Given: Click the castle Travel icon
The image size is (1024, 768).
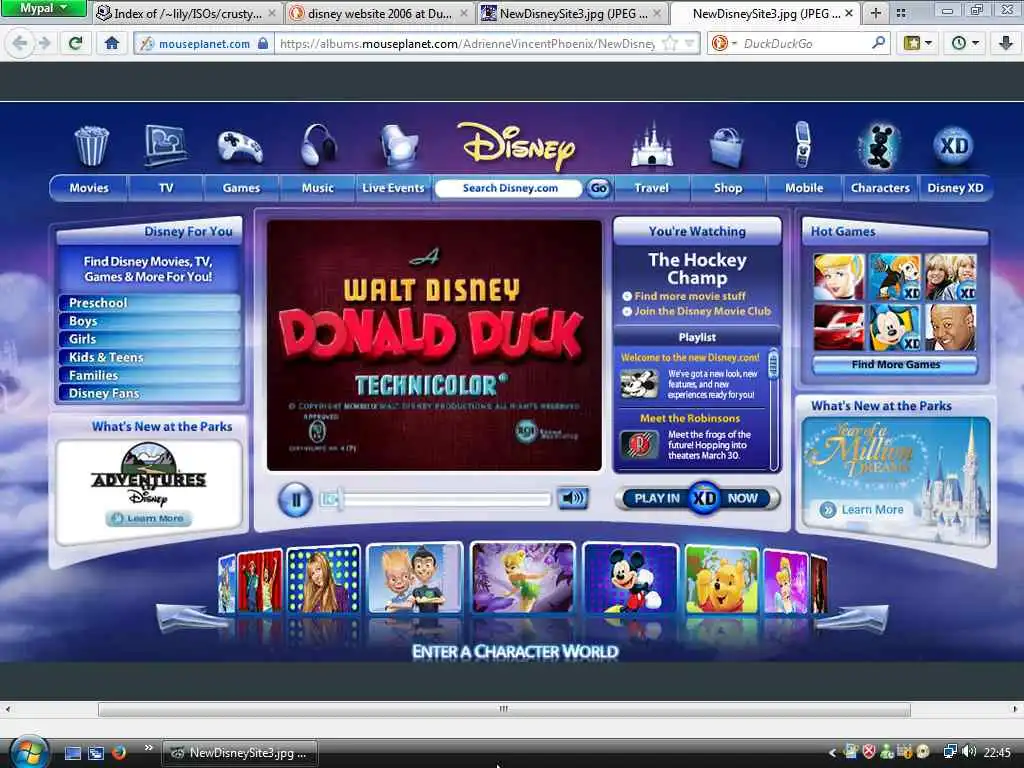Looking at the screenshot, I should click(651, 144).
